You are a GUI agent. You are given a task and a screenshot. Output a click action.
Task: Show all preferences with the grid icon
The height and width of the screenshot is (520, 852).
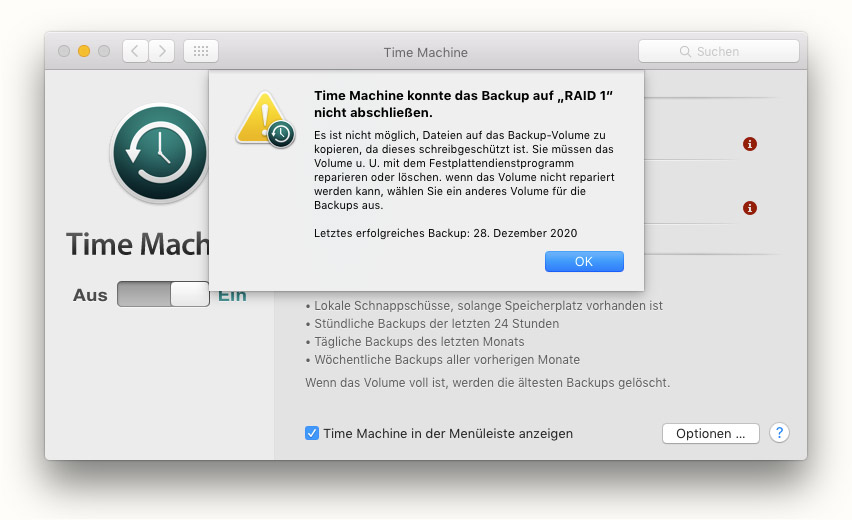(201, 51)
